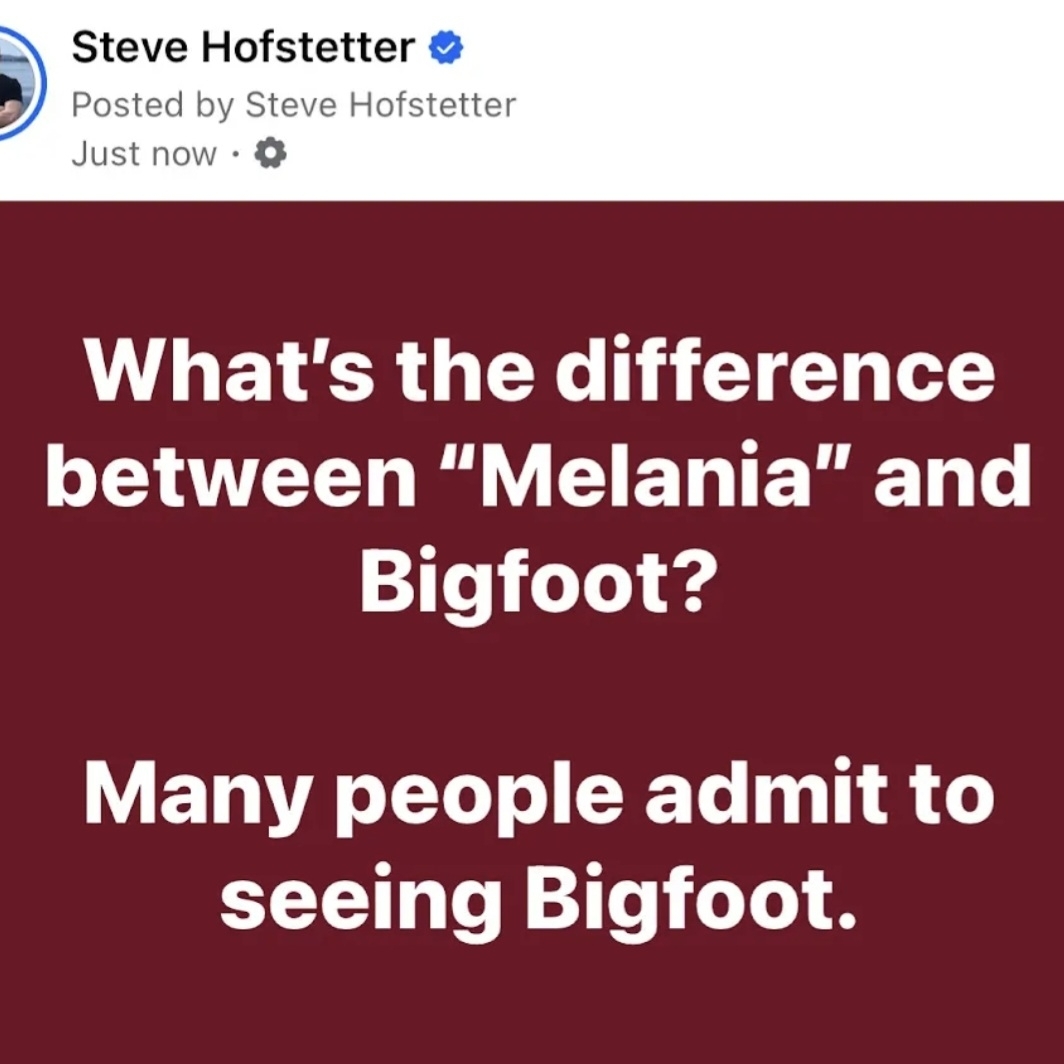Click the 'Posted by Steve Hofstetter' byline

[293, 104]
